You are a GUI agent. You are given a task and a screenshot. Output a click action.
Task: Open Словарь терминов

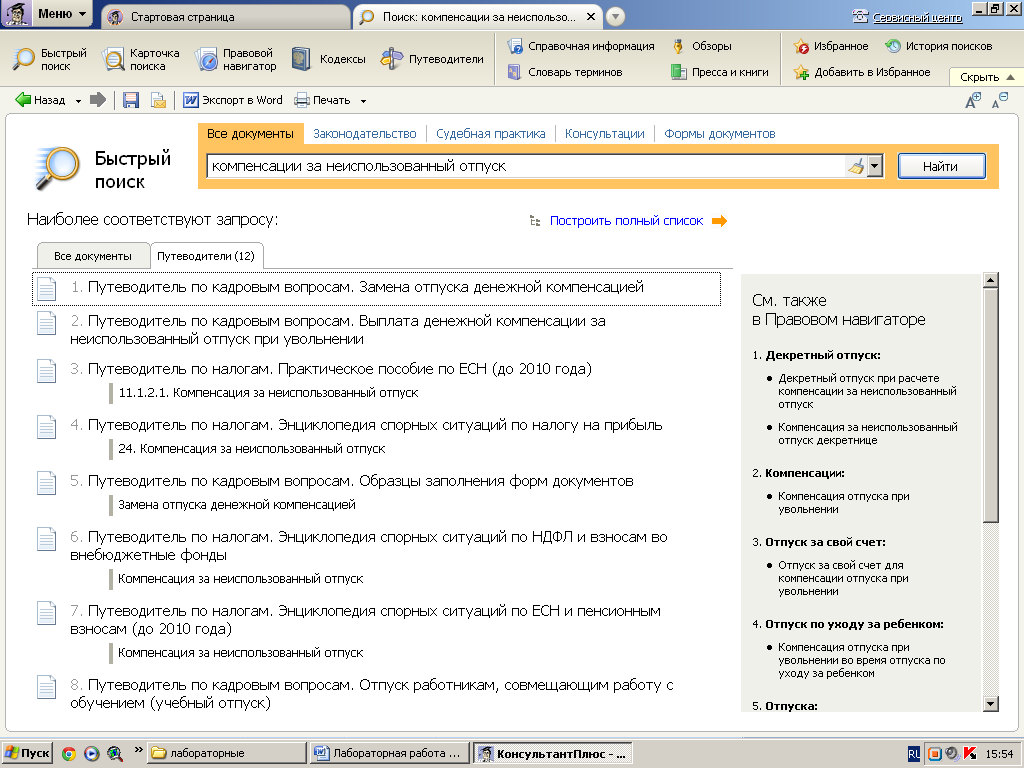coord(565,72)
